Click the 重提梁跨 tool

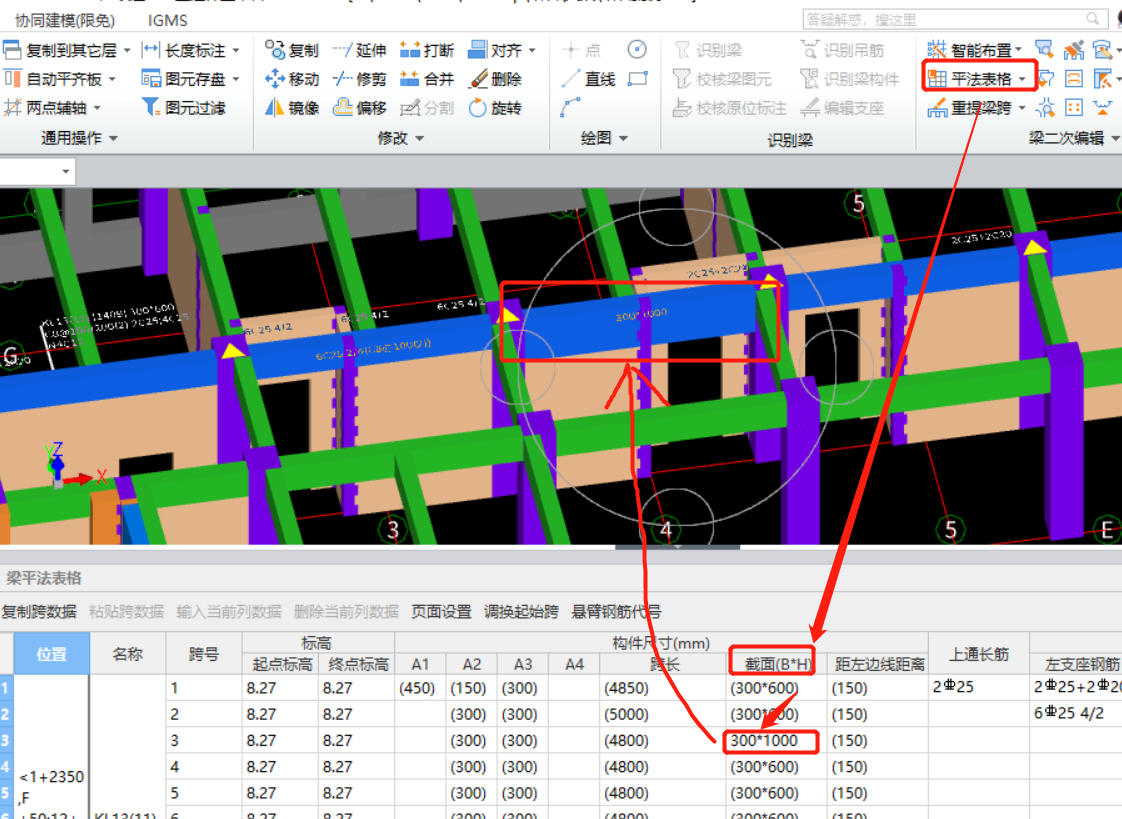point(970,108)
